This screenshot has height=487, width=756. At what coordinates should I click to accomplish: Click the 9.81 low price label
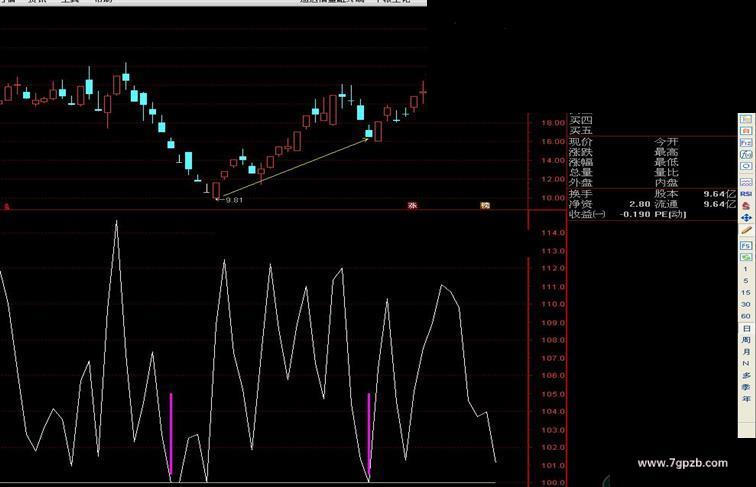(x=234, y=200)
